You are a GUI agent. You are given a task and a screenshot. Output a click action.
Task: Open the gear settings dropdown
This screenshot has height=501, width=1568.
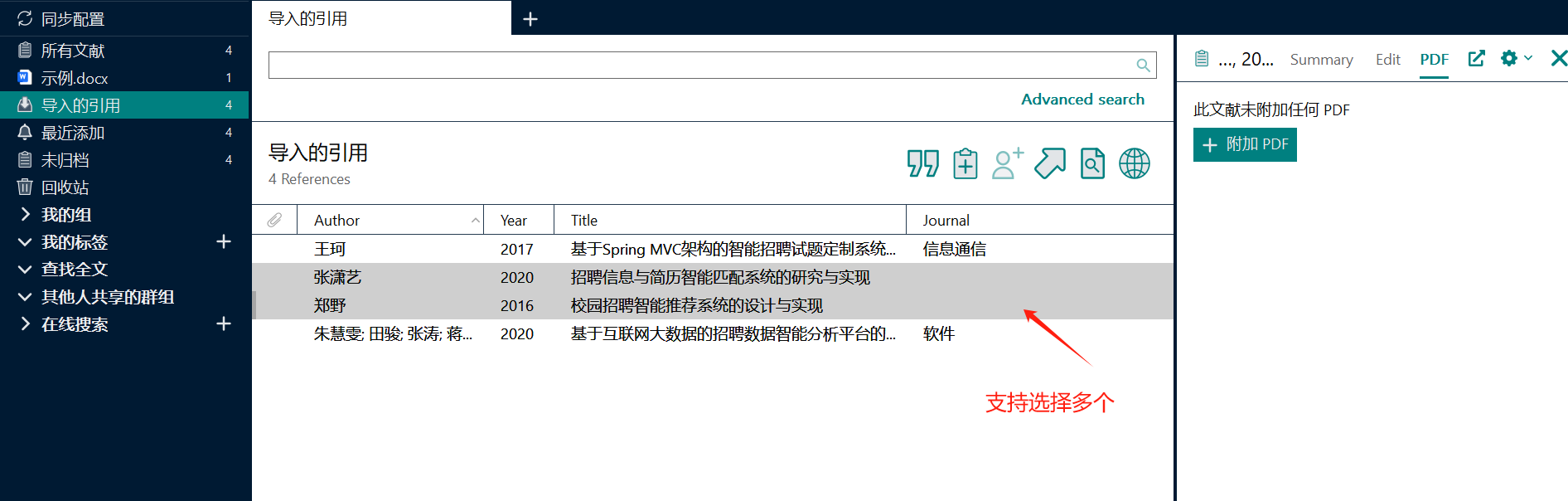tap(1516, 58)
